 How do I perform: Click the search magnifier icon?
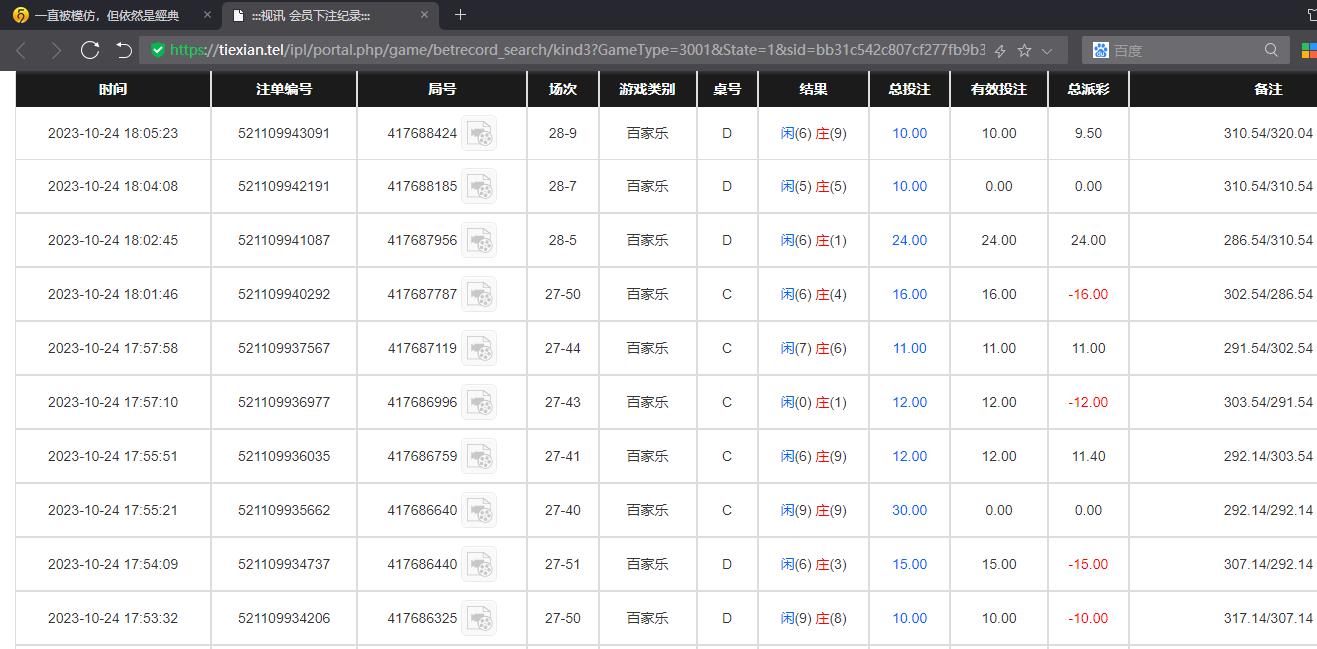(1271, 50)
